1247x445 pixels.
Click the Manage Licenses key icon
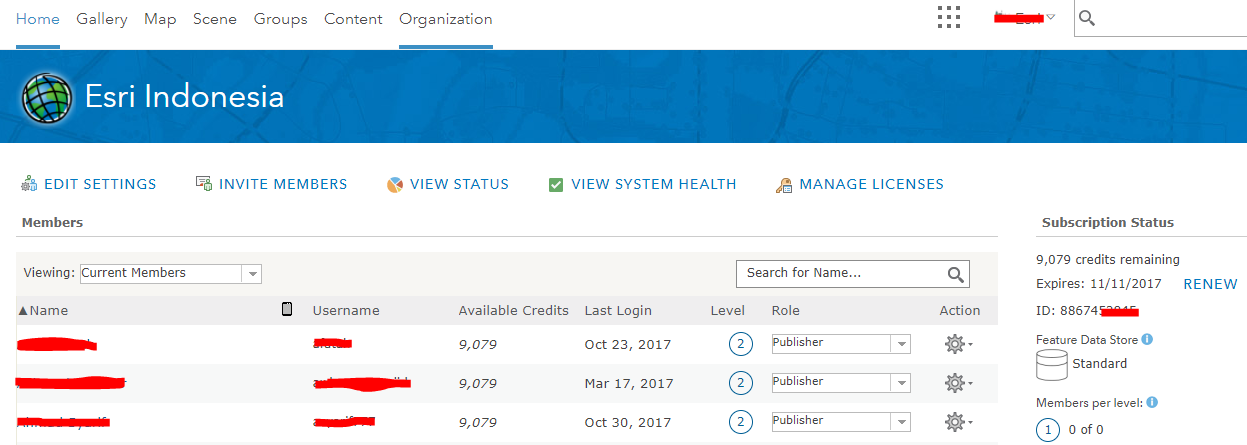(784, 185)
